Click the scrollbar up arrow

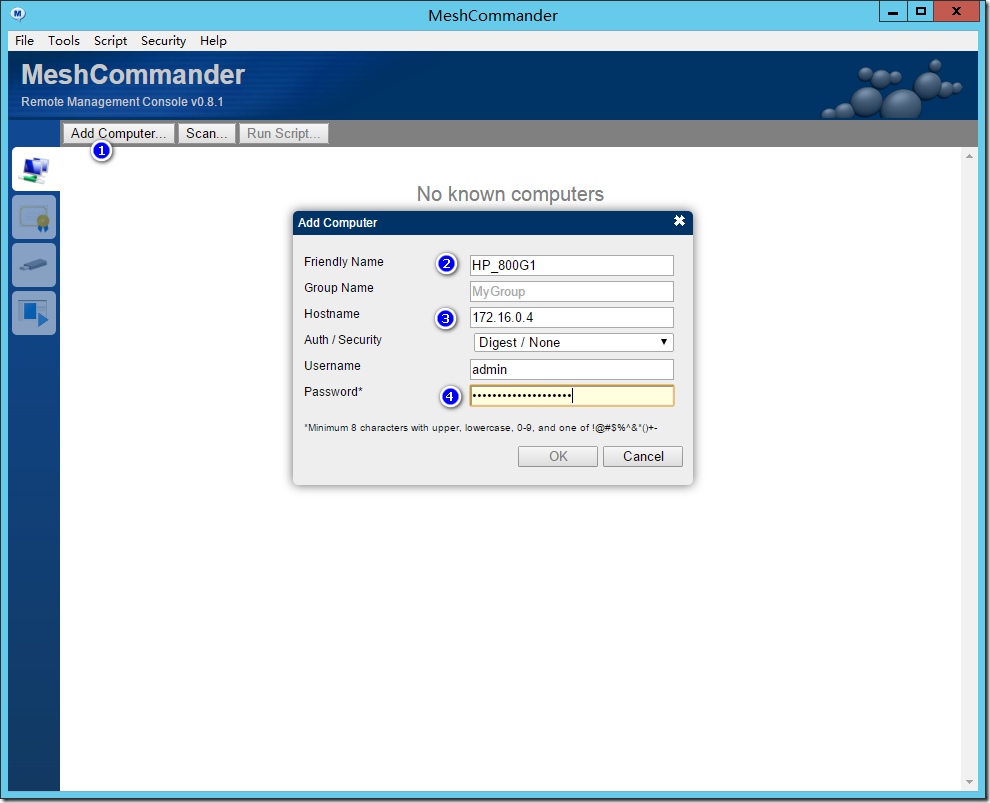[x=968, y=156]
